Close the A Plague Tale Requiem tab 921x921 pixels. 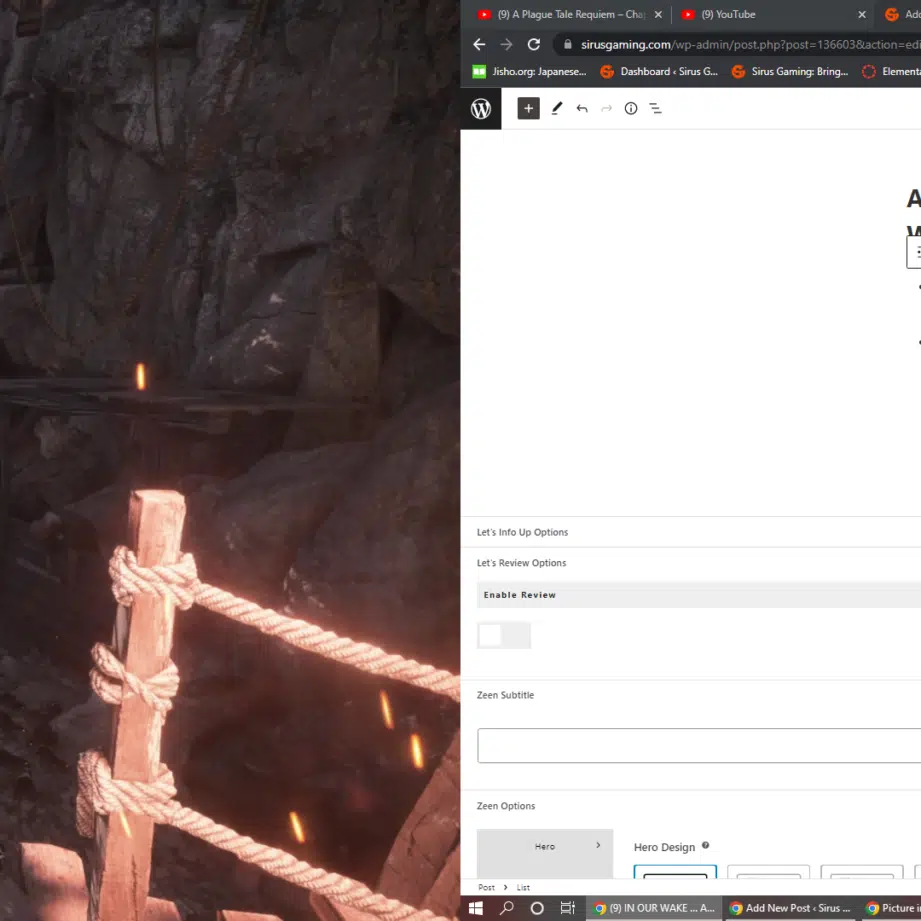pos(658,15)
